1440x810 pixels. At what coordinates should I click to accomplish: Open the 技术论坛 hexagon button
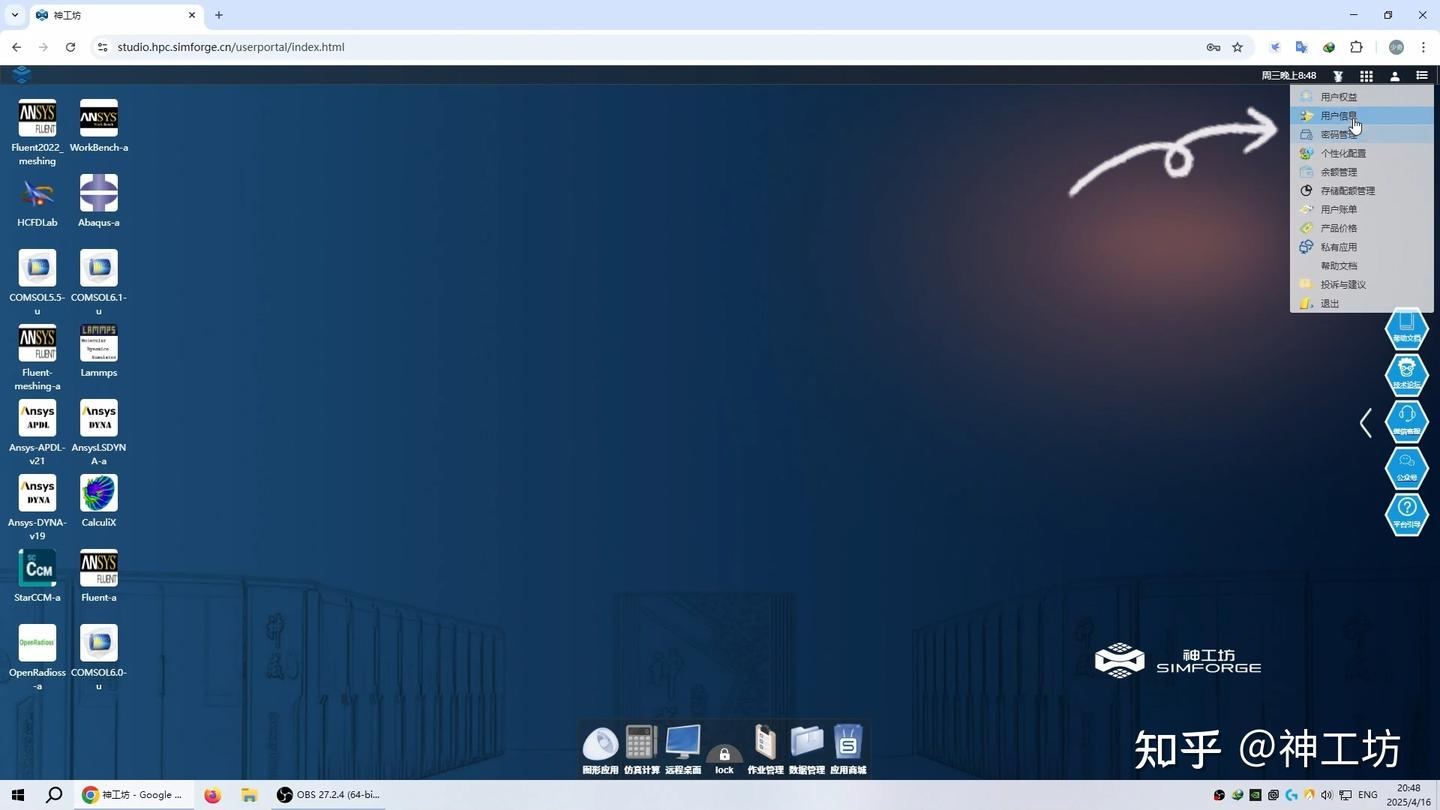tap(1406, 374)
